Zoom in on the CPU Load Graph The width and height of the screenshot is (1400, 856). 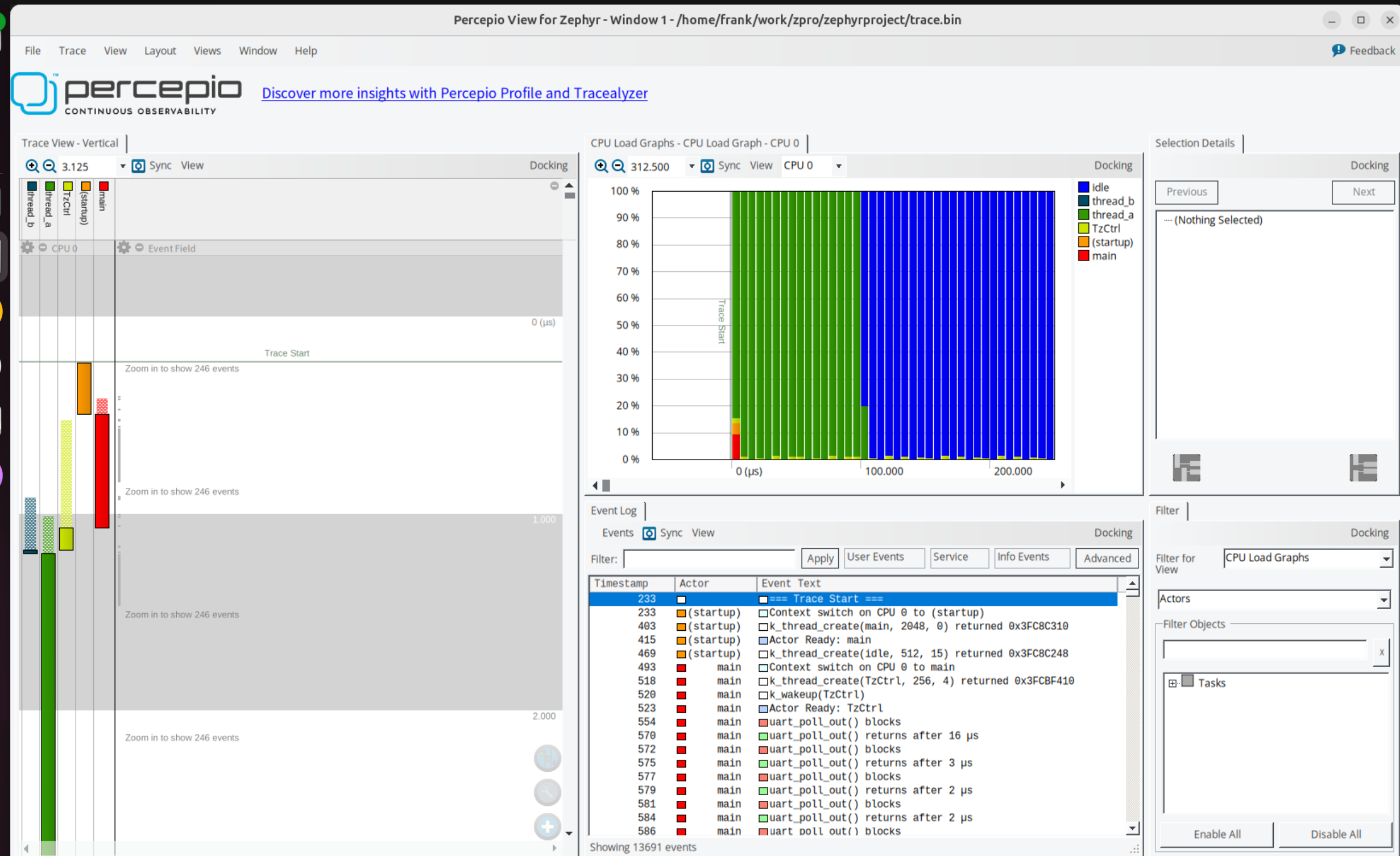tap(601, 166)
